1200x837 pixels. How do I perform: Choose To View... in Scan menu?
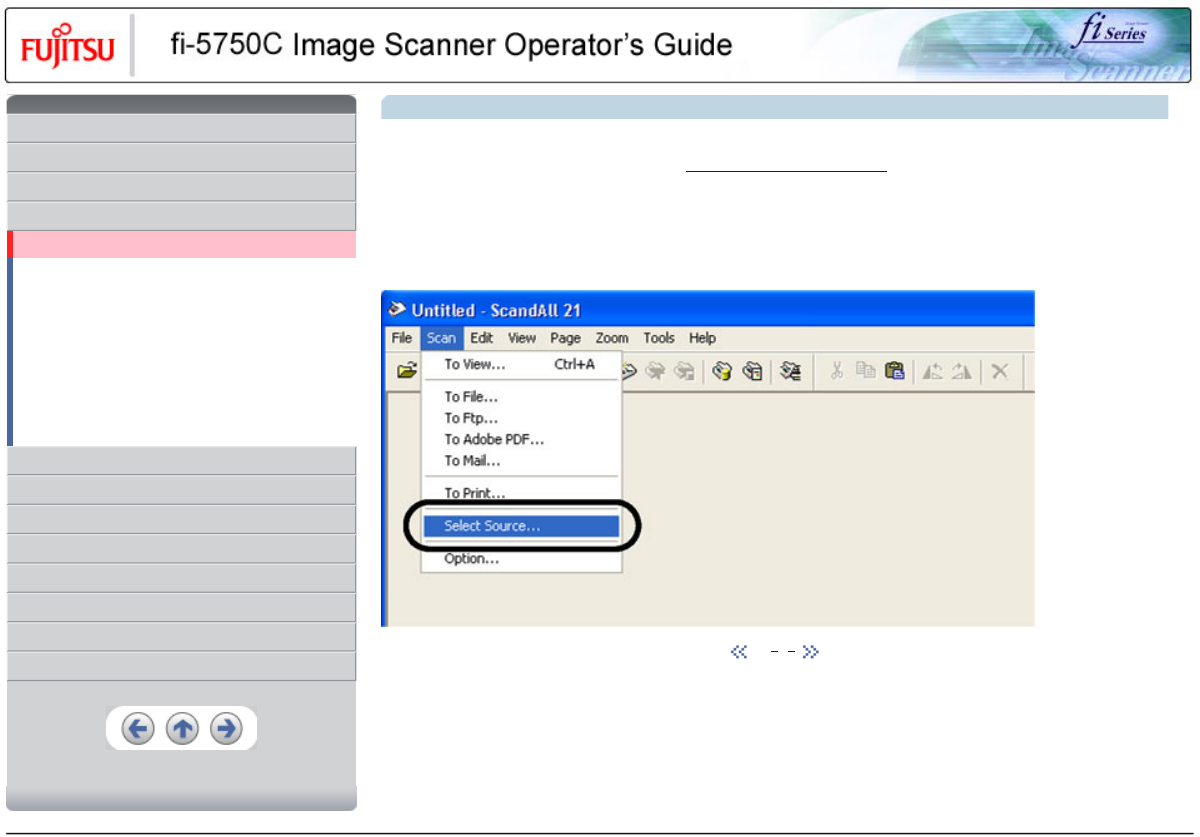[521, 365]
